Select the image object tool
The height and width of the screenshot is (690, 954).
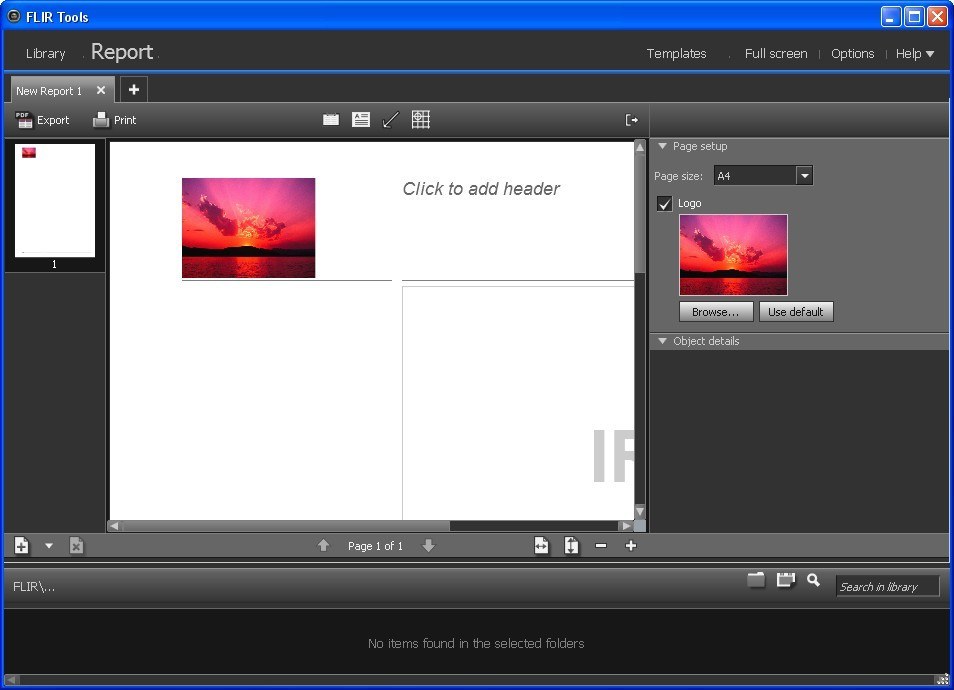click(x=331, y=119)
